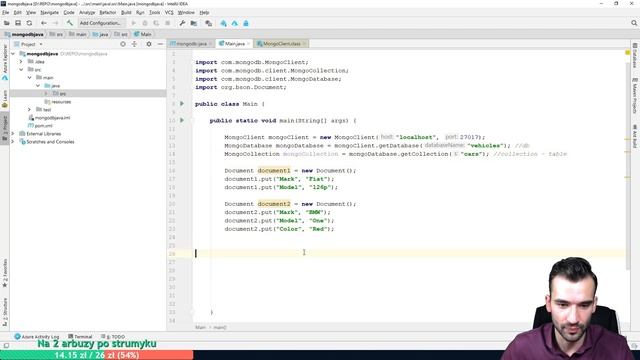This screenshot has width=640, height=360.
Task: Switch to the MongoClient.class editor tab
Action: 282,44
